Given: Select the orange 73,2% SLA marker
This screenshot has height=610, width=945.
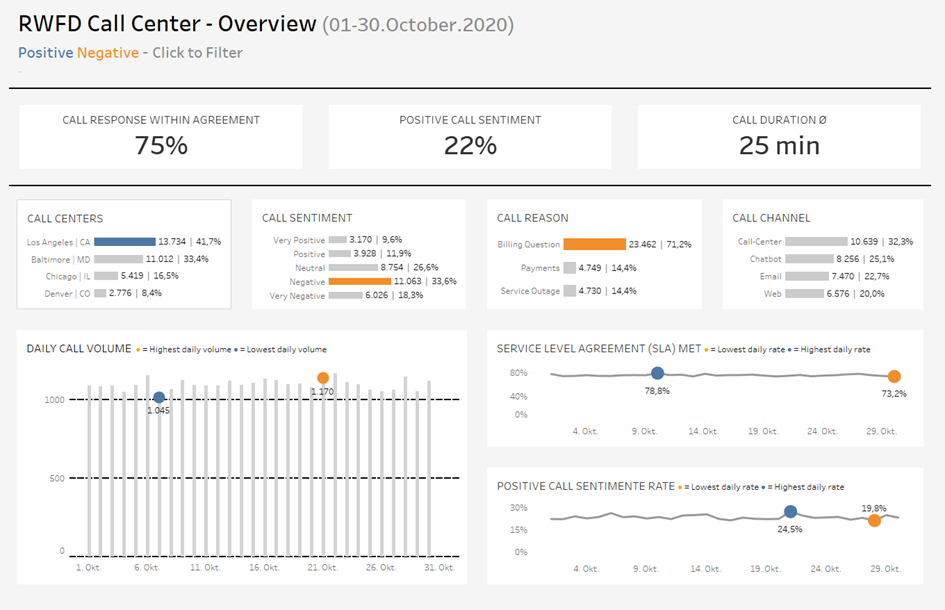Looking at the screenshot, I should click(x=894, y=377).
